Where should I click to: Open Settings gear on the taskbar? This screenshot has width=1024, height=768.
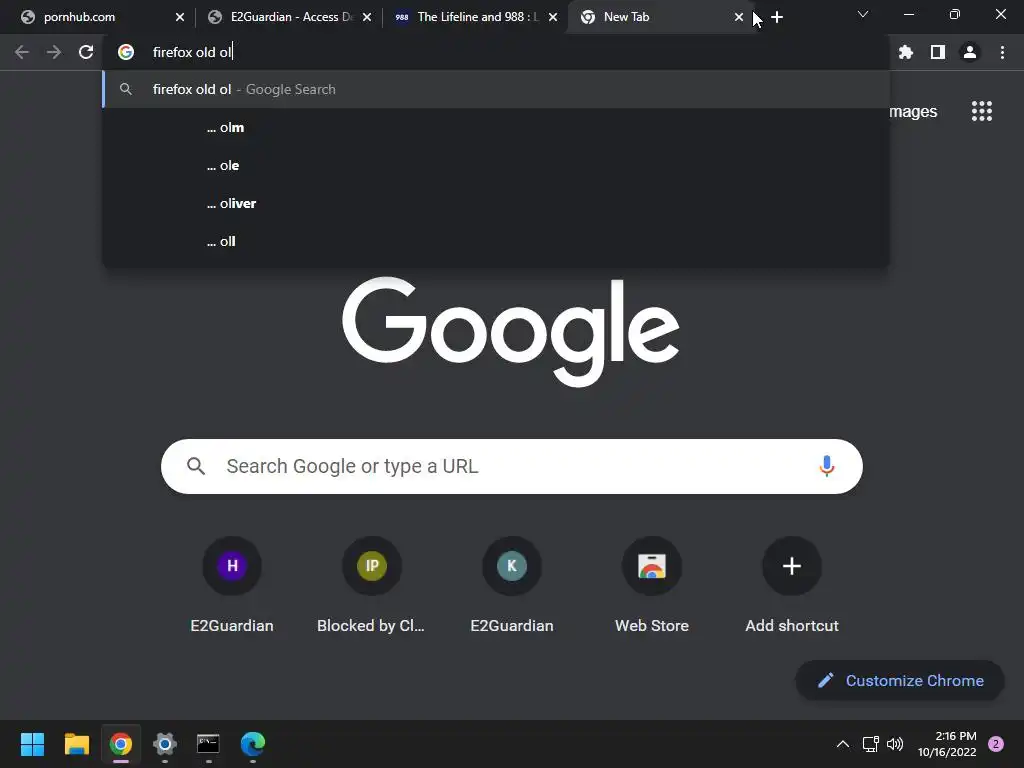pos(165,744)
